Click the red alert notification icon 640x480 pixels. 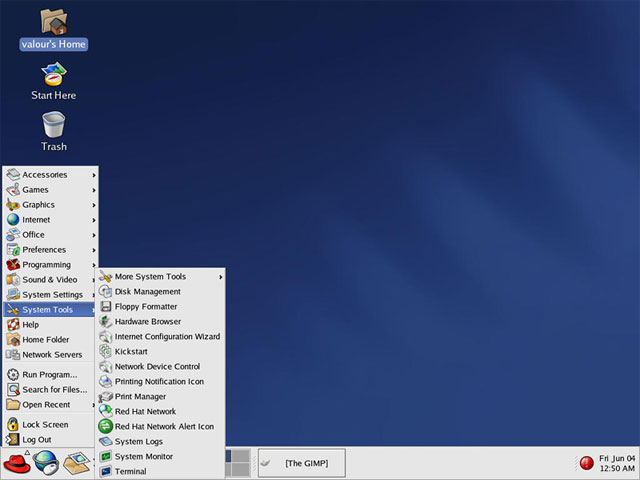pyautogui.click(x=587, y=463)
